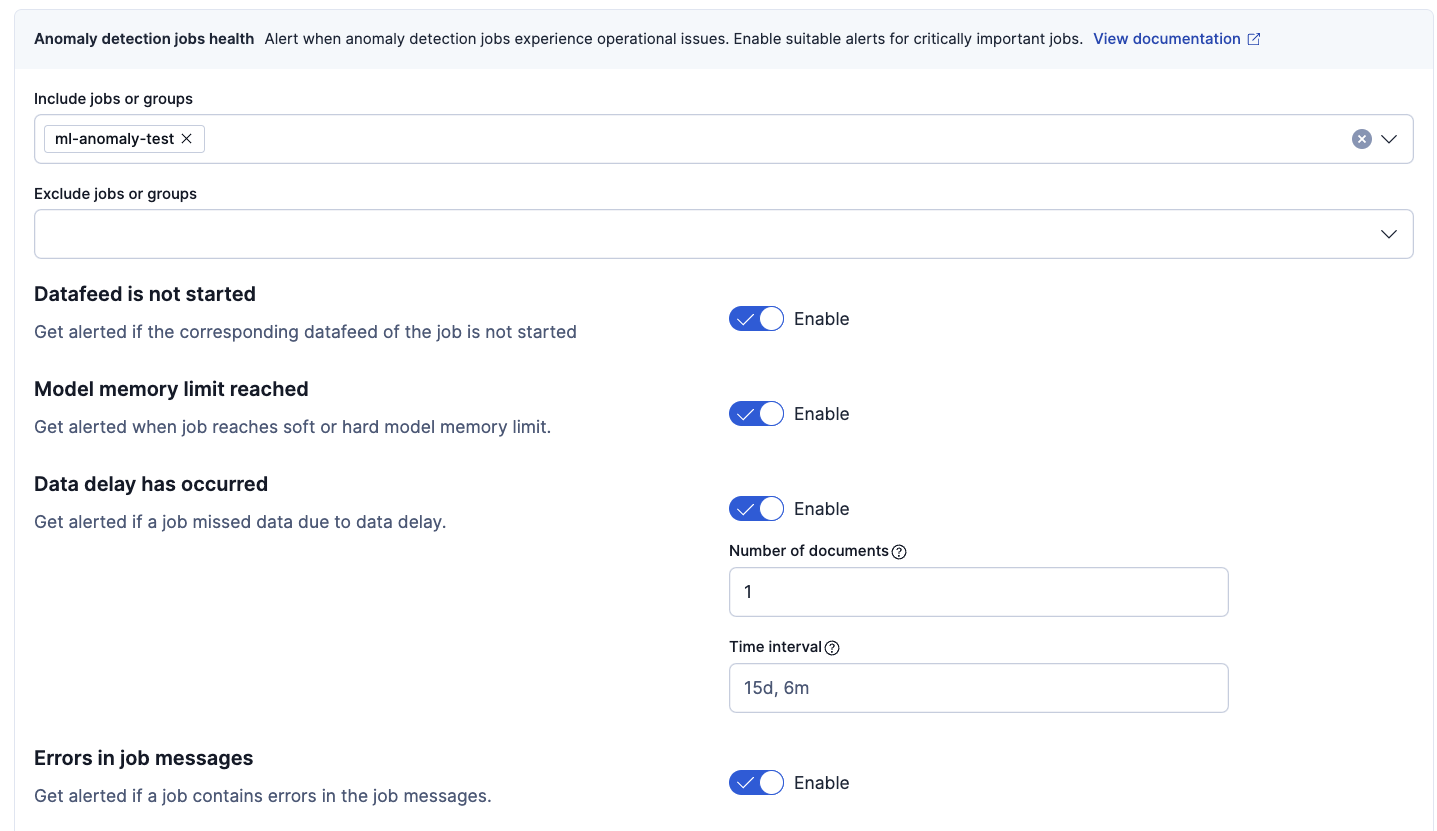Turn off Data delay has occurred alert
This screenshot has width=1437, height=831.
coord(756,508)
